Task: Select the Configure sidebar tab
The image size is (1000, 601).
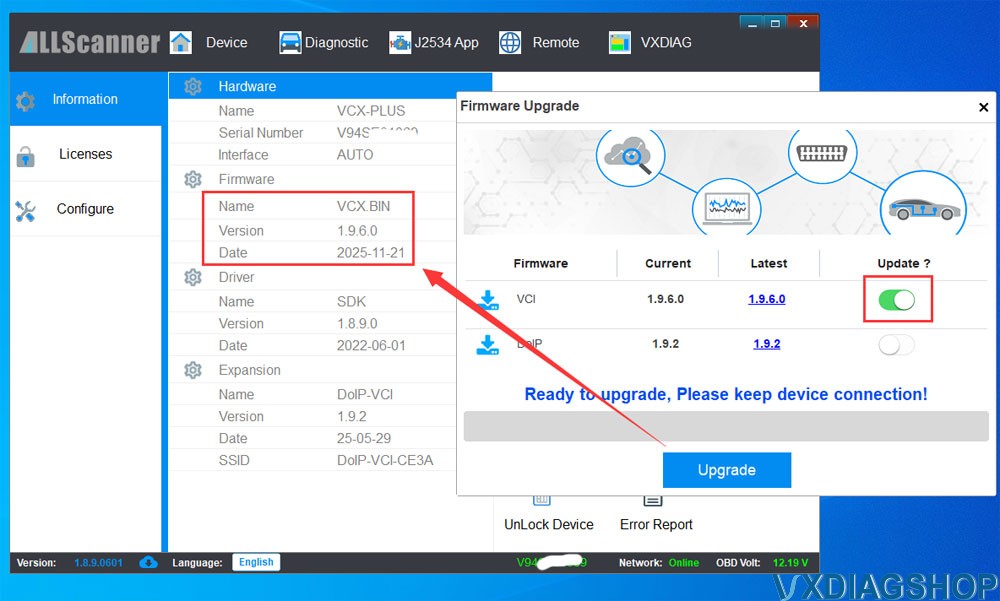Action: point(85,209)
